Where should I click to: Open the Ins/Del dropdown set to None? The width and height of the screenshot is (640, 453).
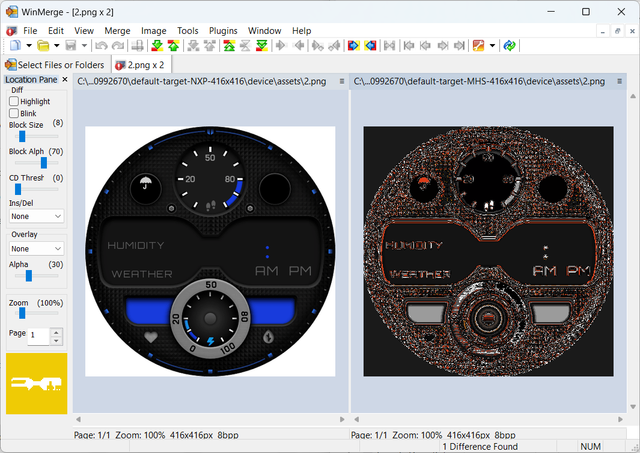pyautogui.click(x=36, y=216)
